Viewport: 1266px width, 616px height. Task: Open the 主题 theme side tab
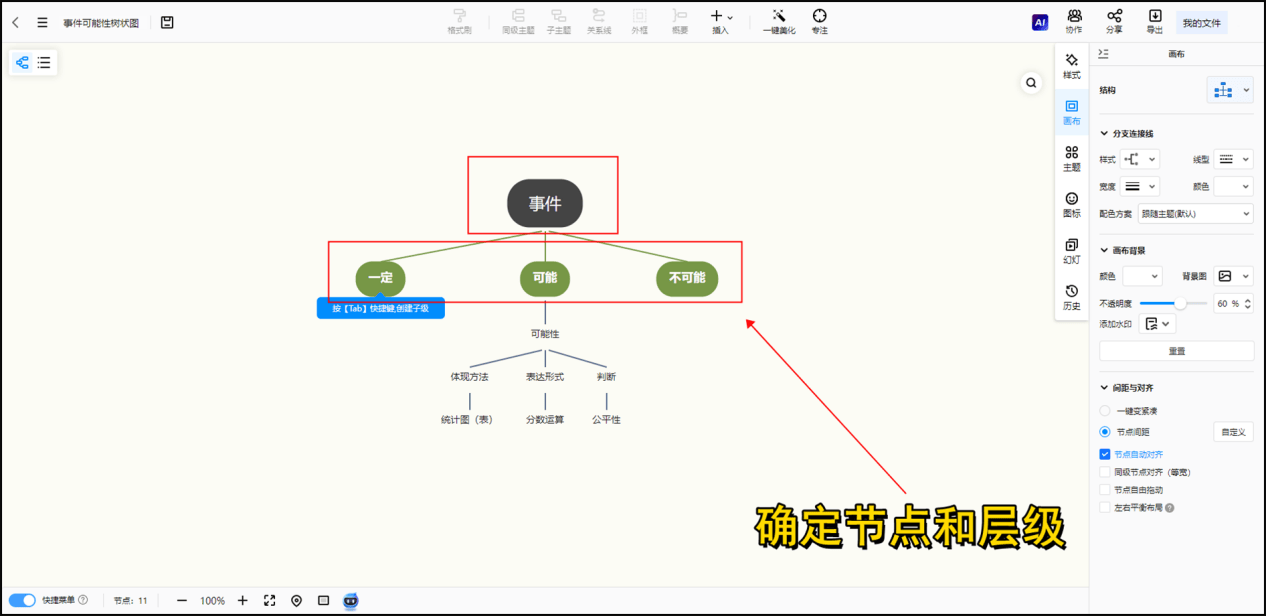1071,158
